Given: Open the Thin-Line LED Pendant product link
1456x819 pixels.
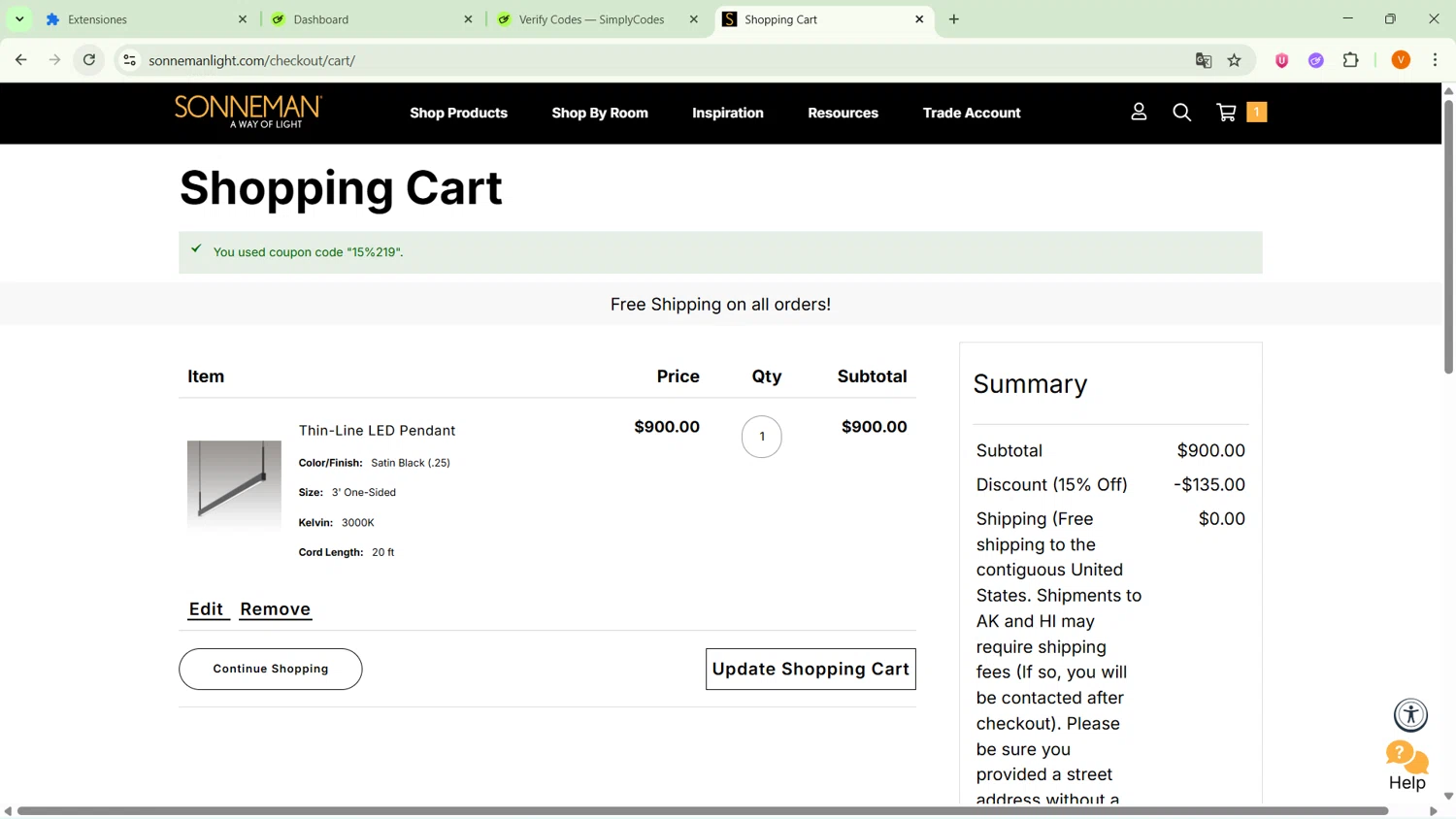Looking at the screenshot, I should tap(377, 431).
